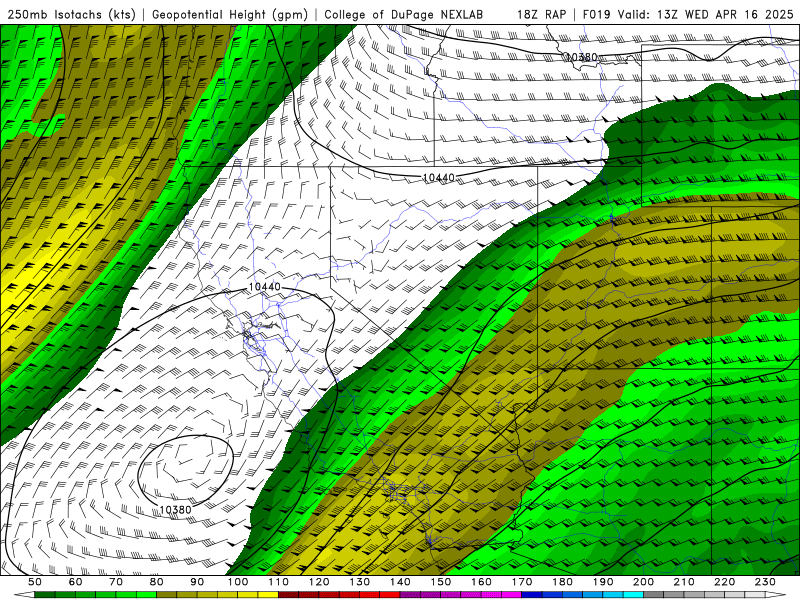Click the 90 value on the color scale
800x600 pixels.
[x=197, y=582]
